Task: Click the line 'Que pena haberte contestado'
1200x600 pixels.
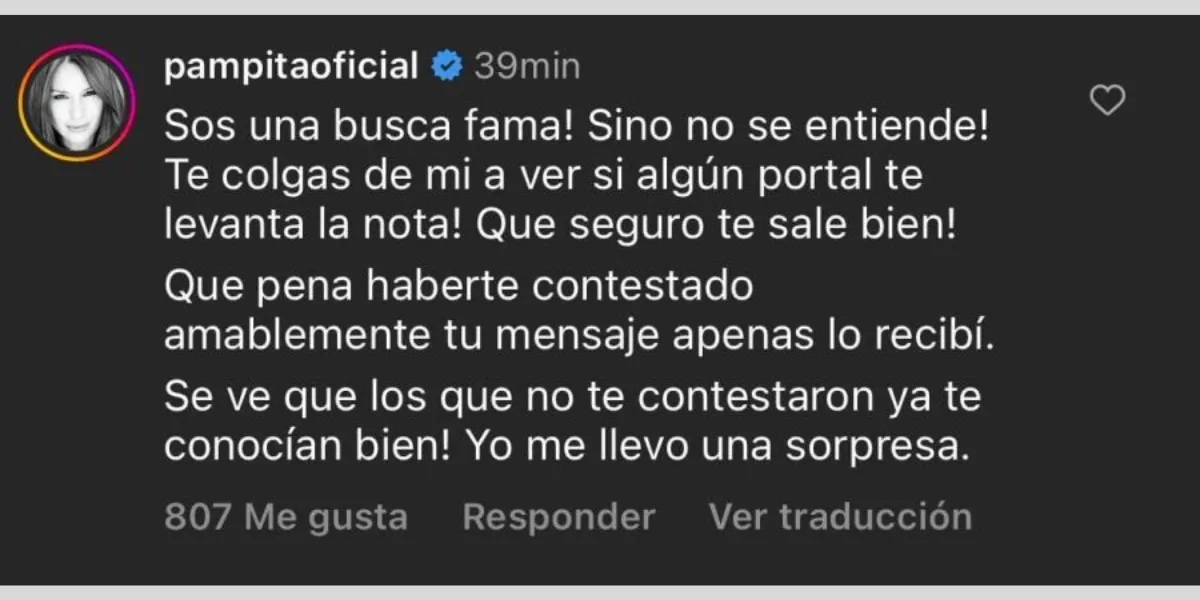Action: click(457, 287)
